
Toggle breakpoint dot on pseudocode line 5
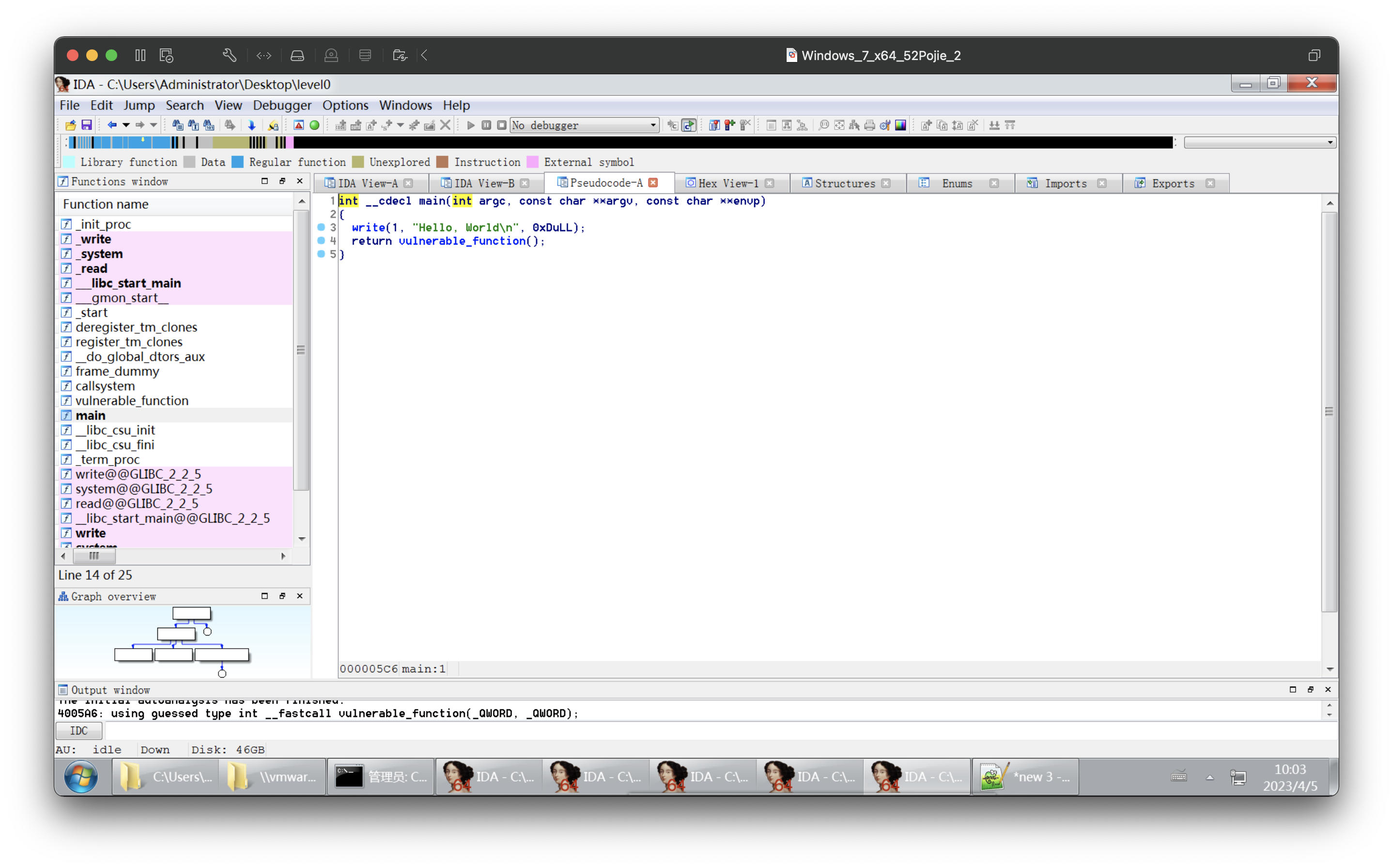pyautogui.click(x=322, y=254)
